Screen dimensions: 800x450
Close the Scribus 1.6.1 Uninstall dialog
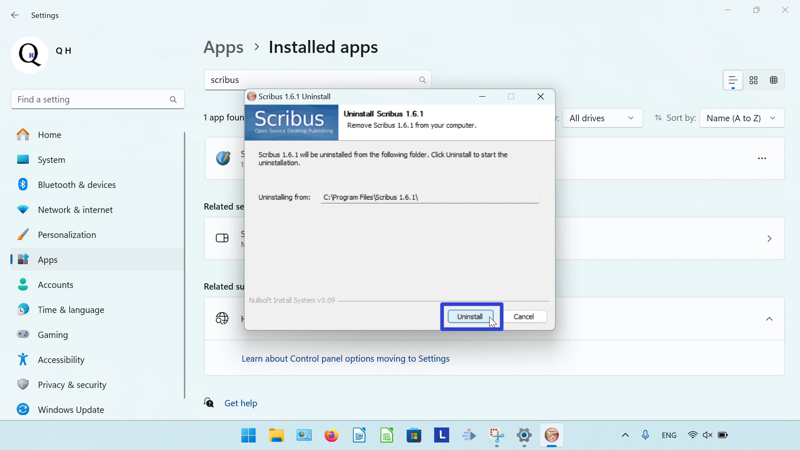tap(540, 96)
